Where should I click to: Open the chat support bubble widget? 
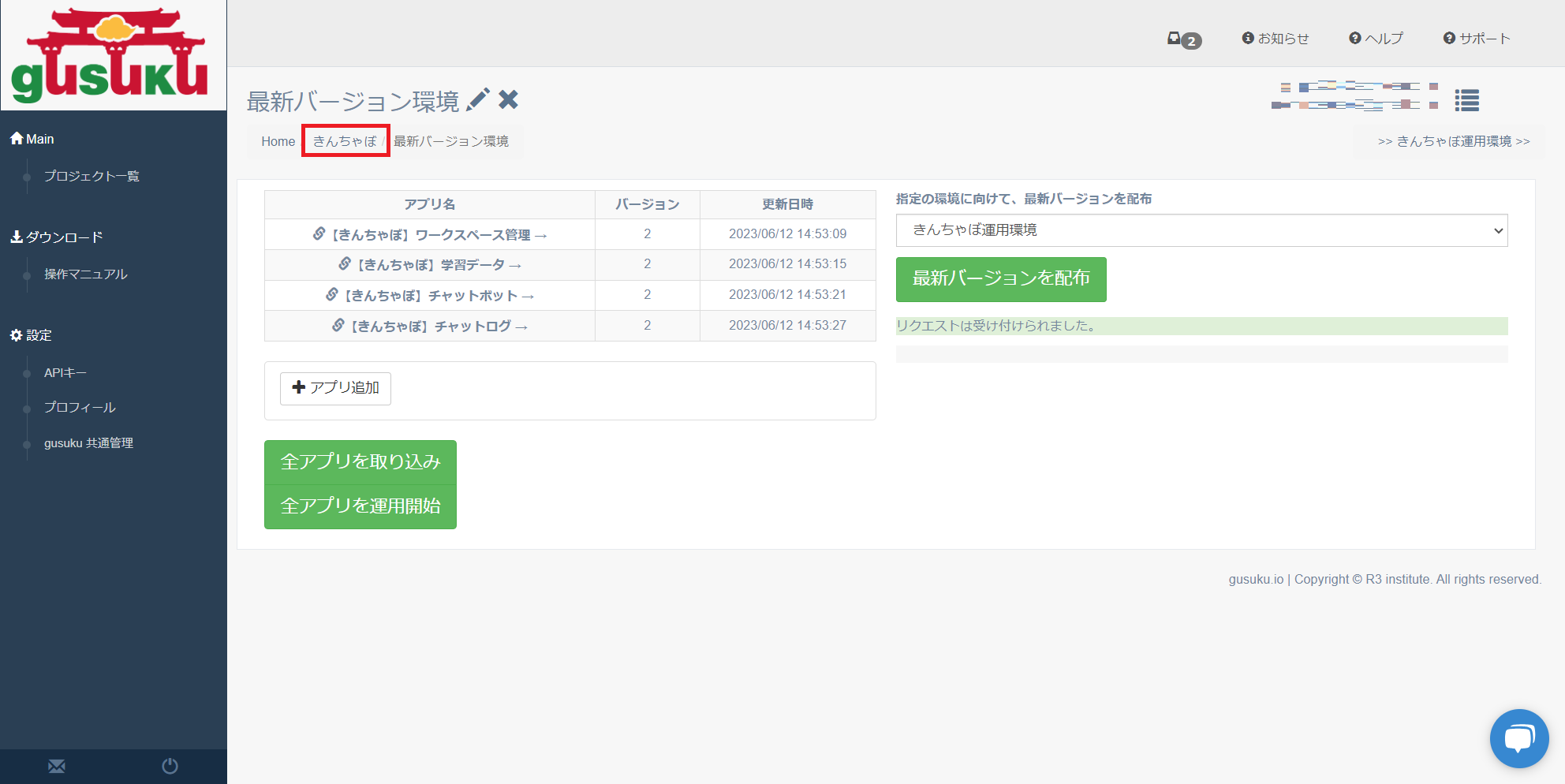[1518, 738]
